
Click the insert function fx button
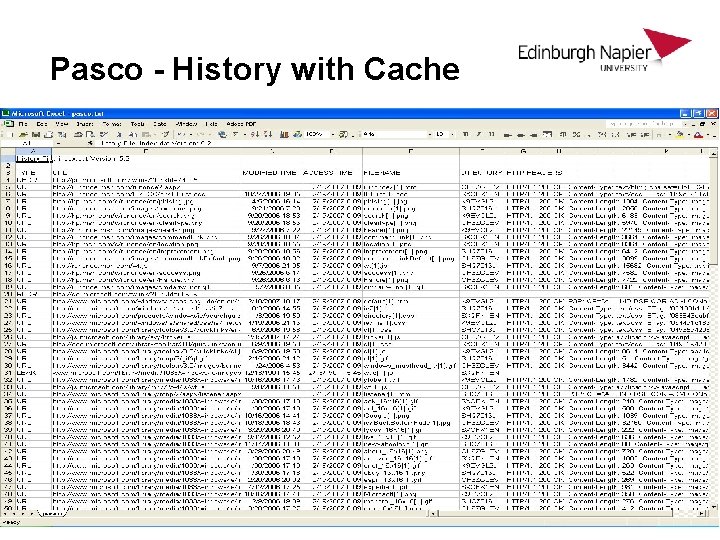tap(90, 143)
